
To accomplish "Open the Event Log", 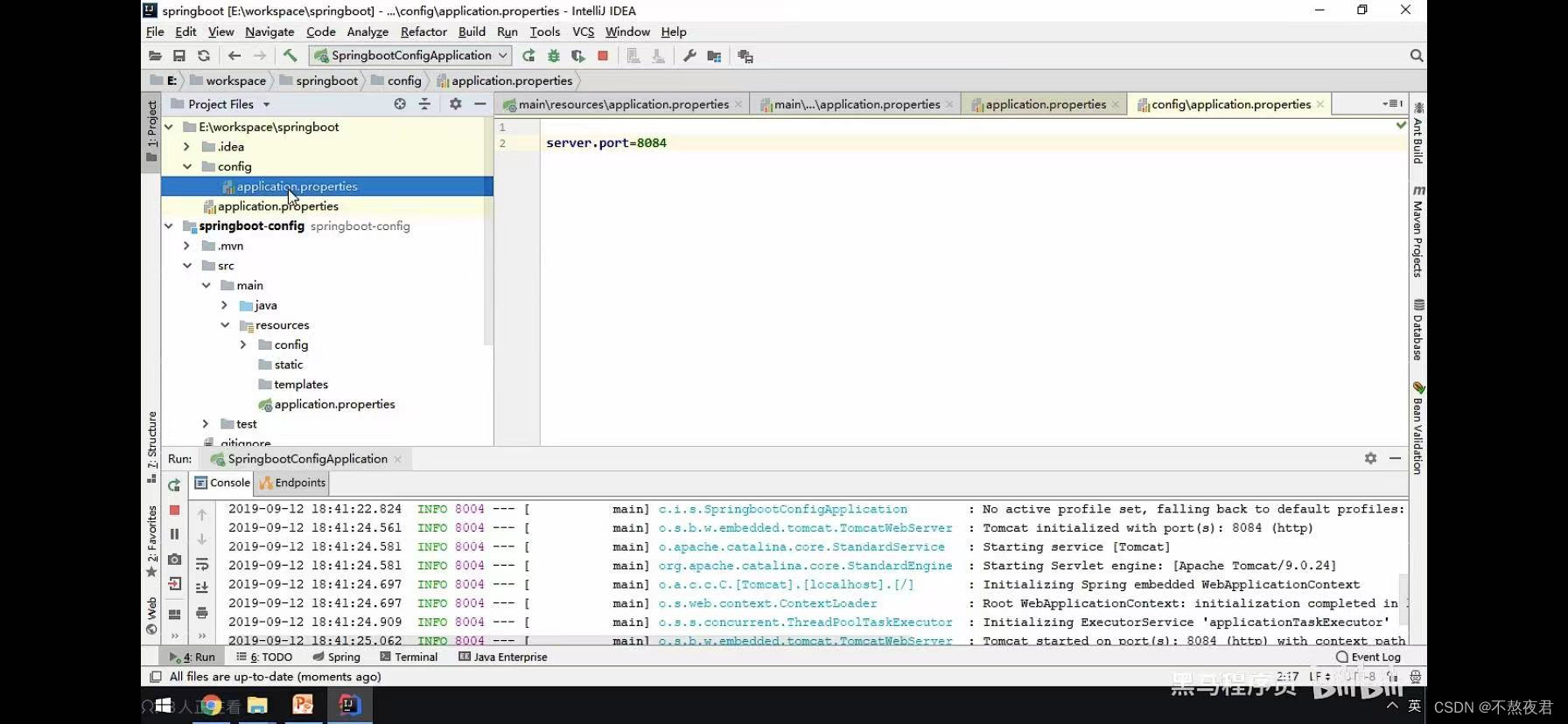I will (1368, 657).
